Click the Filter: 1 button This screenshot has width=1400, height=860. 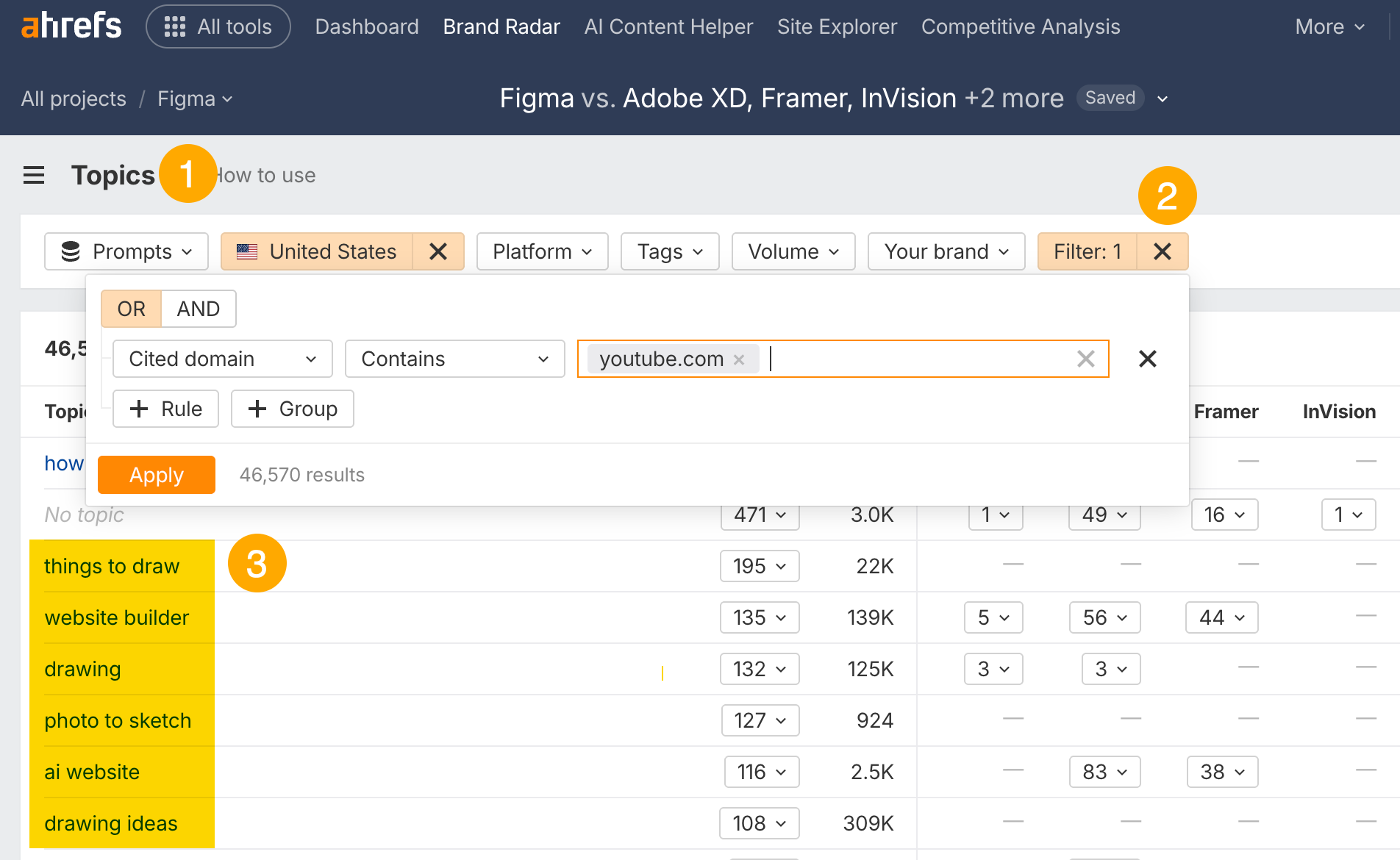pos(1087,251)
